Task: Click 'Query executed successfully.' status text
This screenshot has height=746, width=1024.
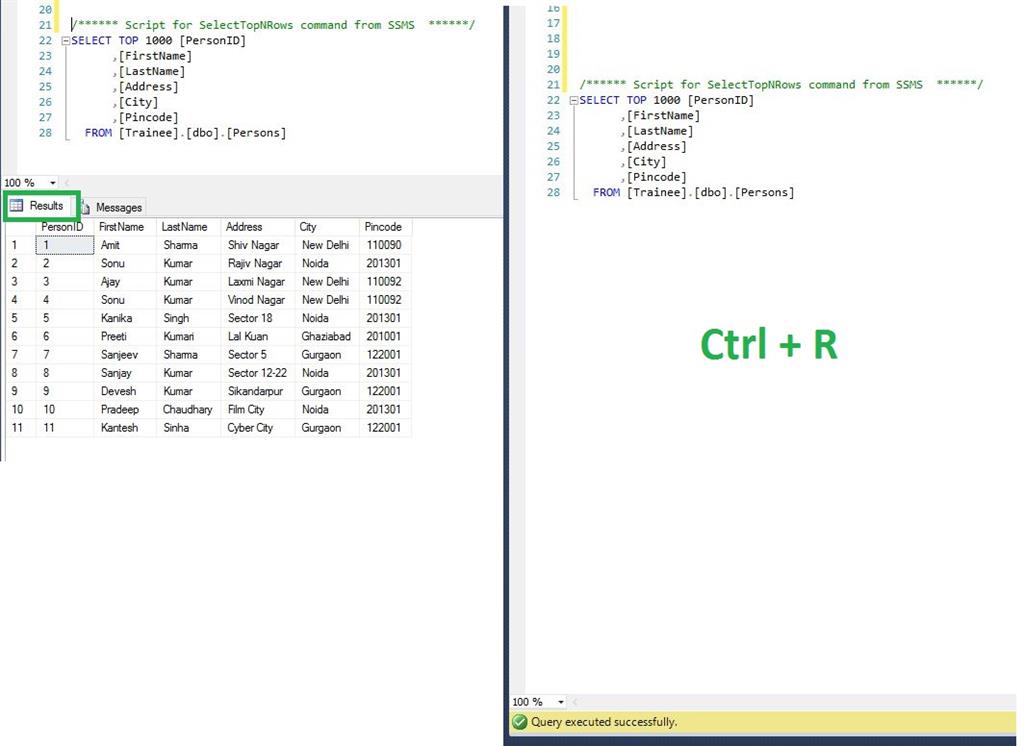Action: (604, 722)
